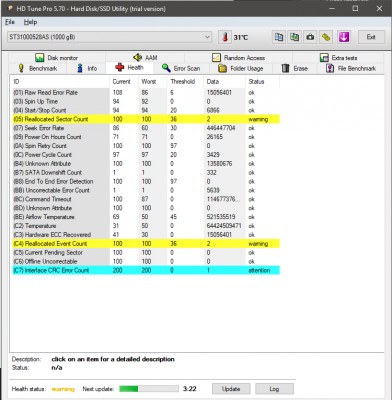Click the purple download arrow icon
The height and width of the screenshot is (400, 392).
click(344, 37)
